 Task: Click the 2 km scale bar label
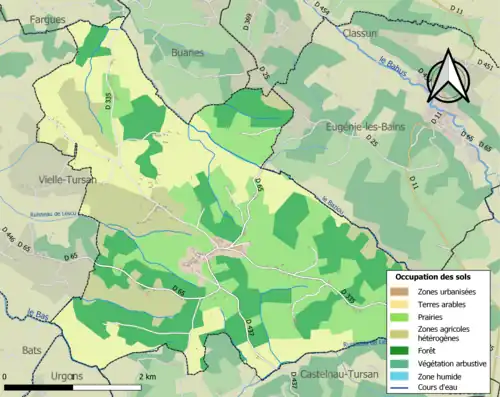pos(147,377)
